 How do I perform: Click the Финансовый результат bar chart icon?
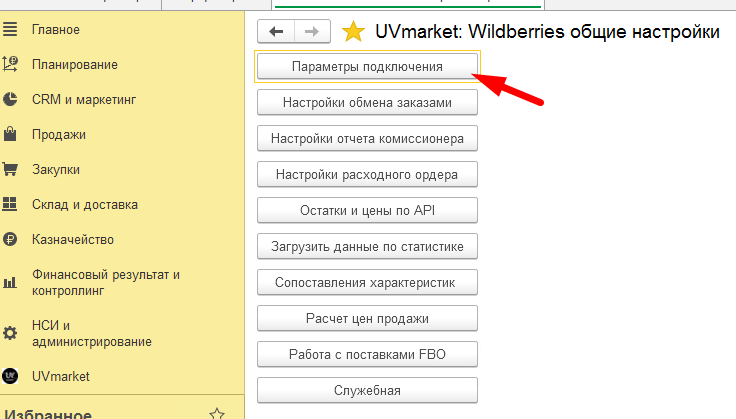(x=10, y=282)
